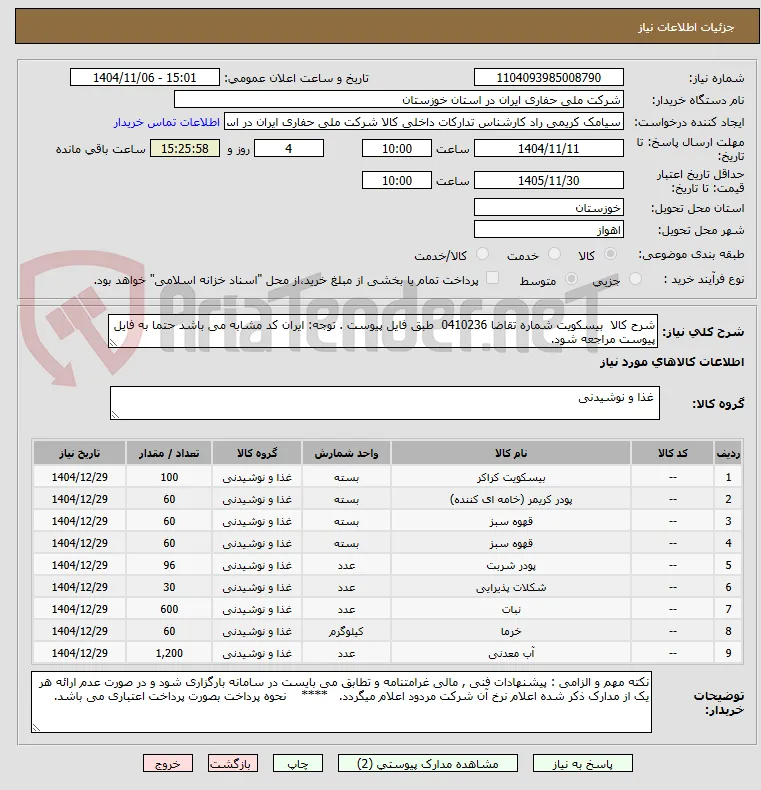Click the نام دستگاه خریدار field

click(399, 100)
